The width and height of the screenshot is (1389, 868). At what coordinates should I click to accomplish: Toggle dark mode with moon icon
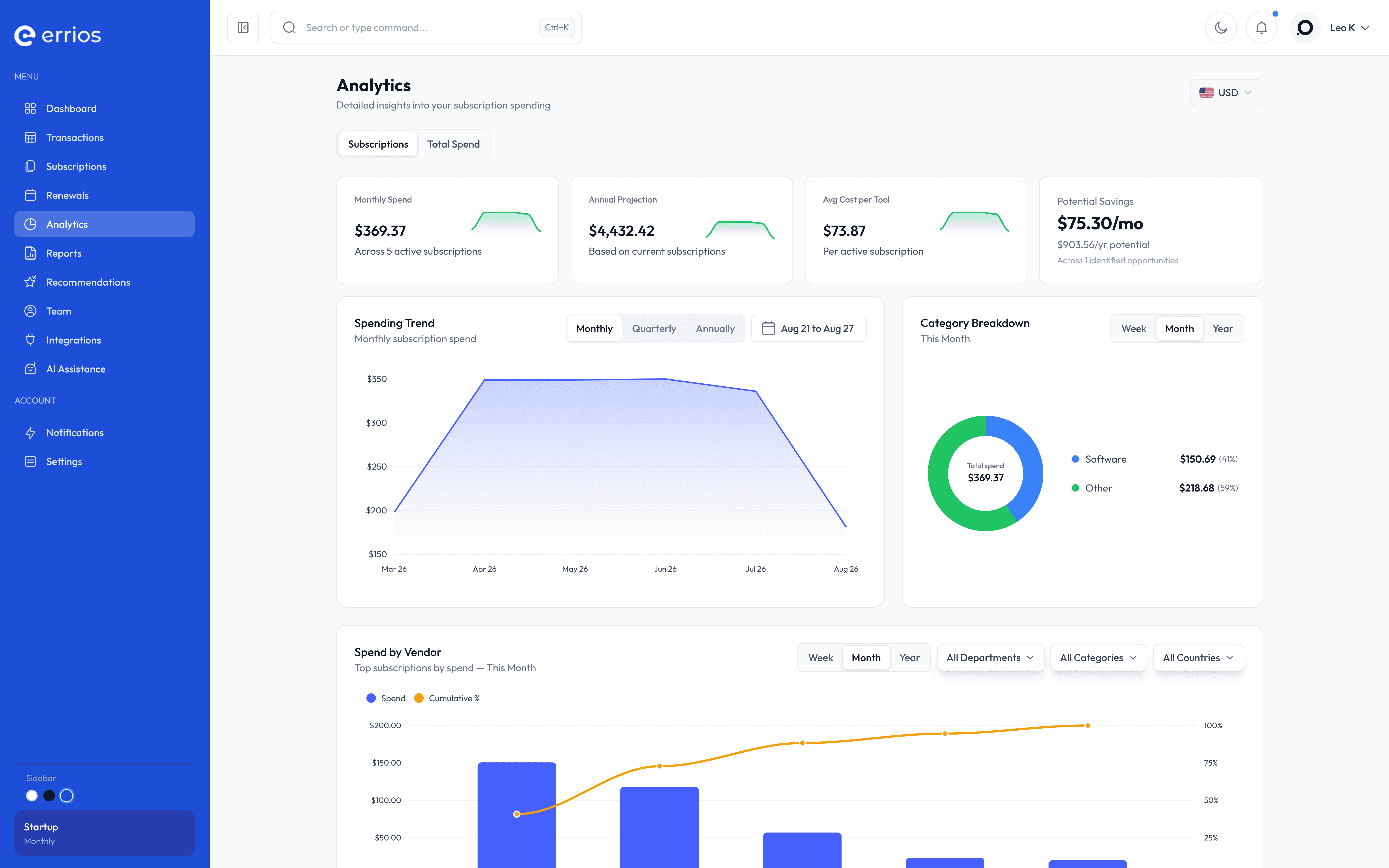pyautogui.click(x=1221, y=27)
